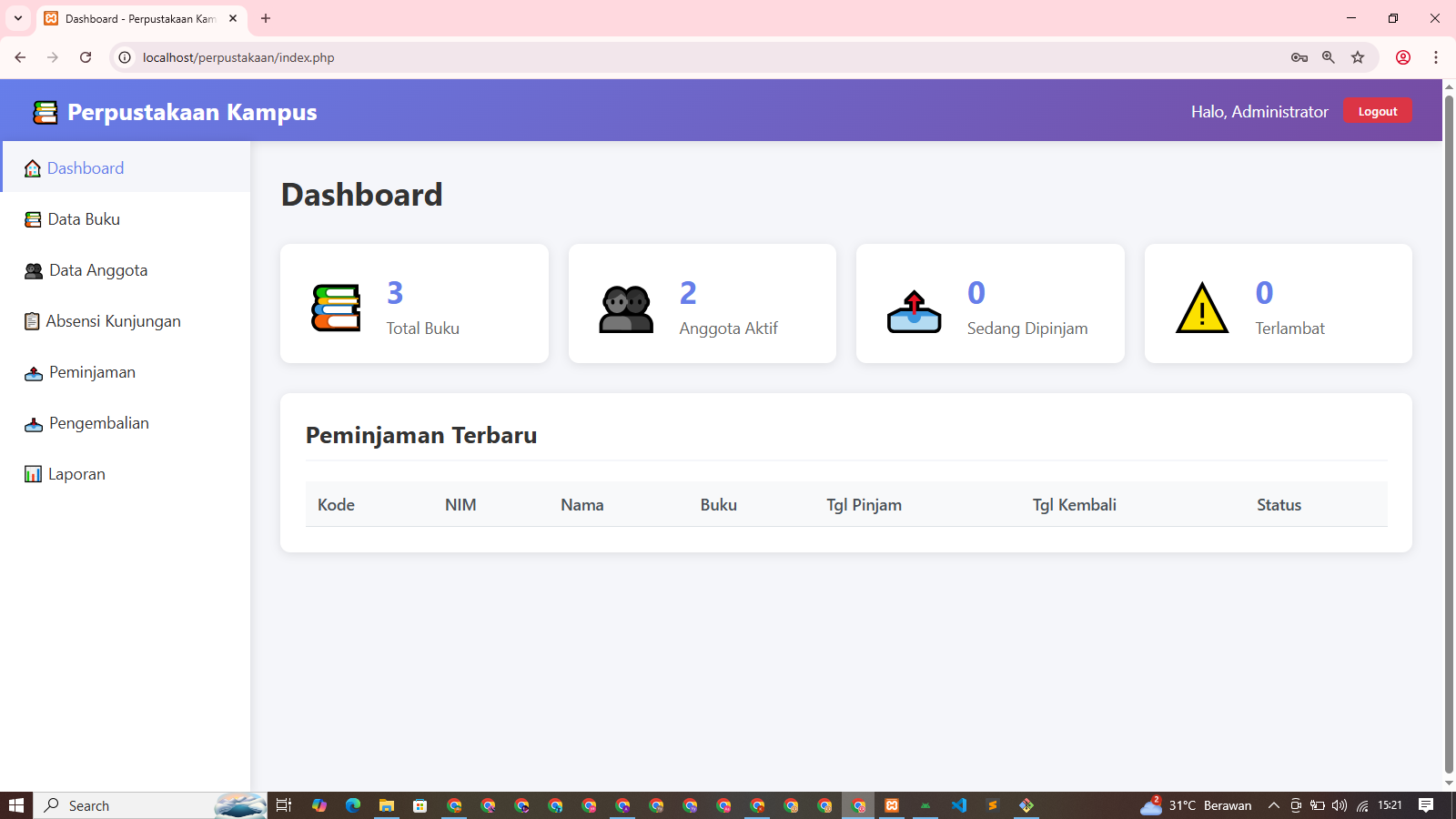Click inside the browser address bar
1456x819 pixels.
point(364,56)
